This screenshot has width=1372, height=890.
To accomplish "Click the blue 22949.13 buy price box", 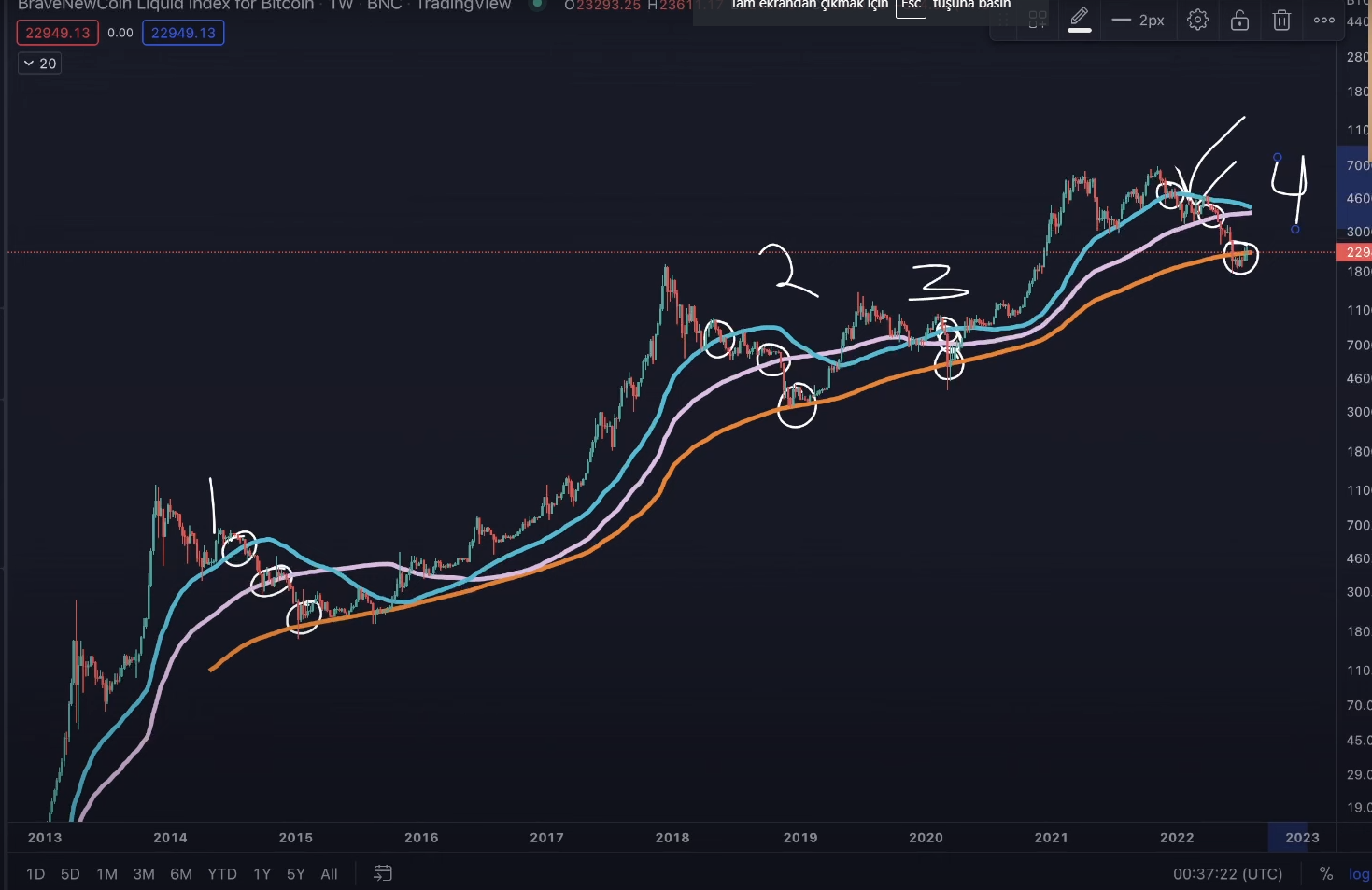I will (x=183, y=33).
